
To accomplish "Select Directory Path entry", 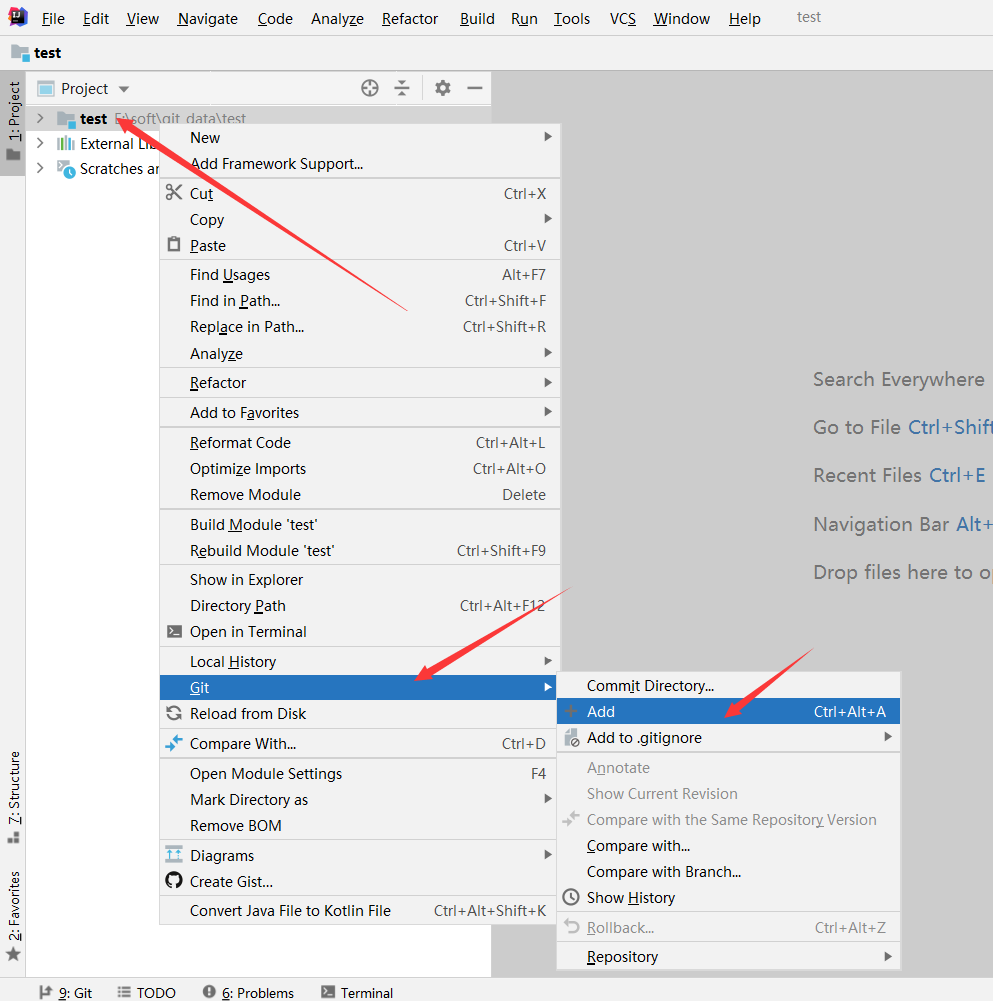I will [360, 606].
